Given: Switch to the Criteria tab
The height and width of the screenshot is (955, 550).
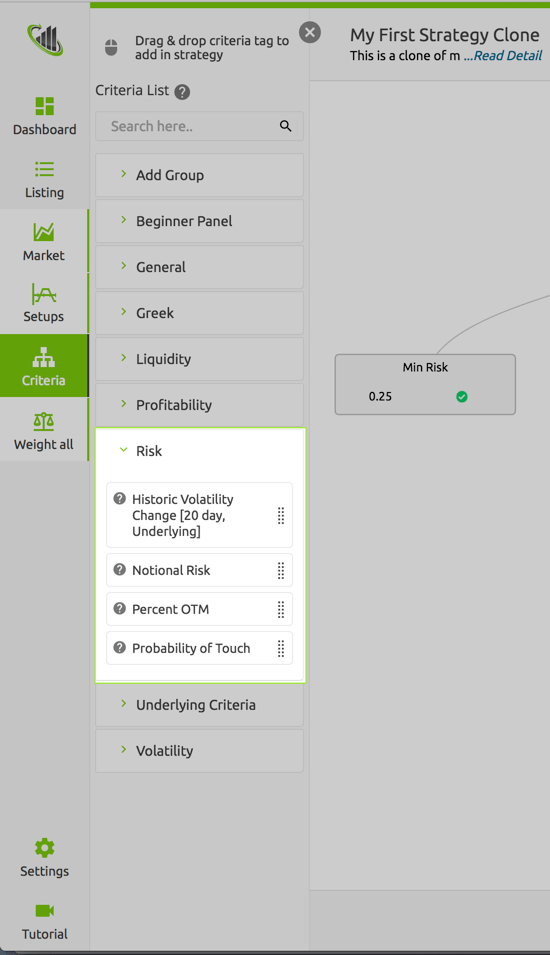Looking at the screenshot, I should point(44,365).
